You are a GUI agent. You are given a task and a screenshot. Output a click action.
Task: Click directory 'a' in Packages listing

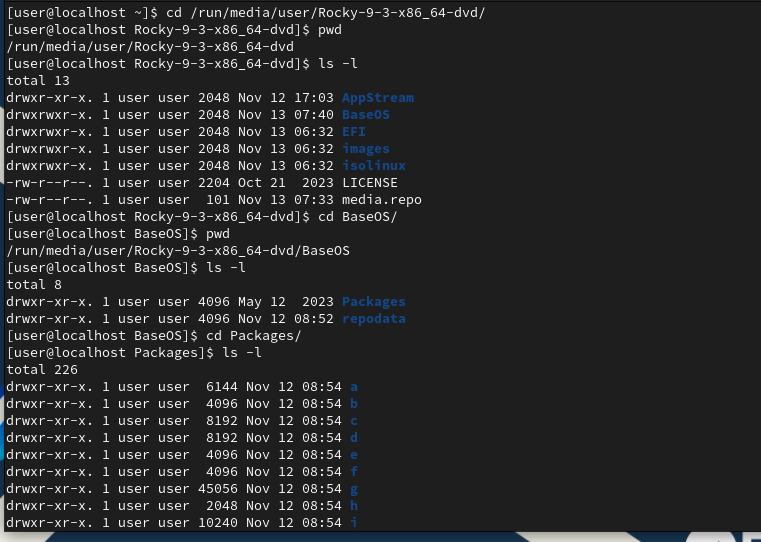coord(354,387)
